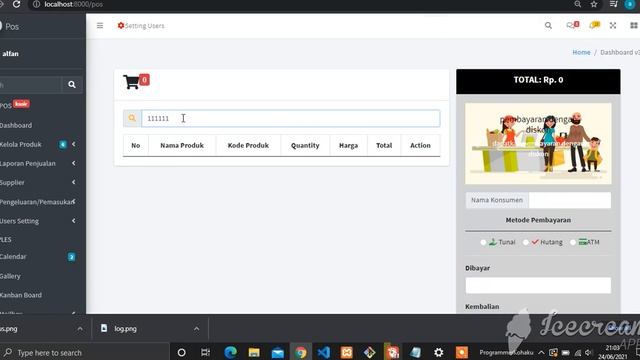Expand Pengeluaran/Pemasukan menu
The height and width of the screenshot is (360, 640).
pos(39,202)
